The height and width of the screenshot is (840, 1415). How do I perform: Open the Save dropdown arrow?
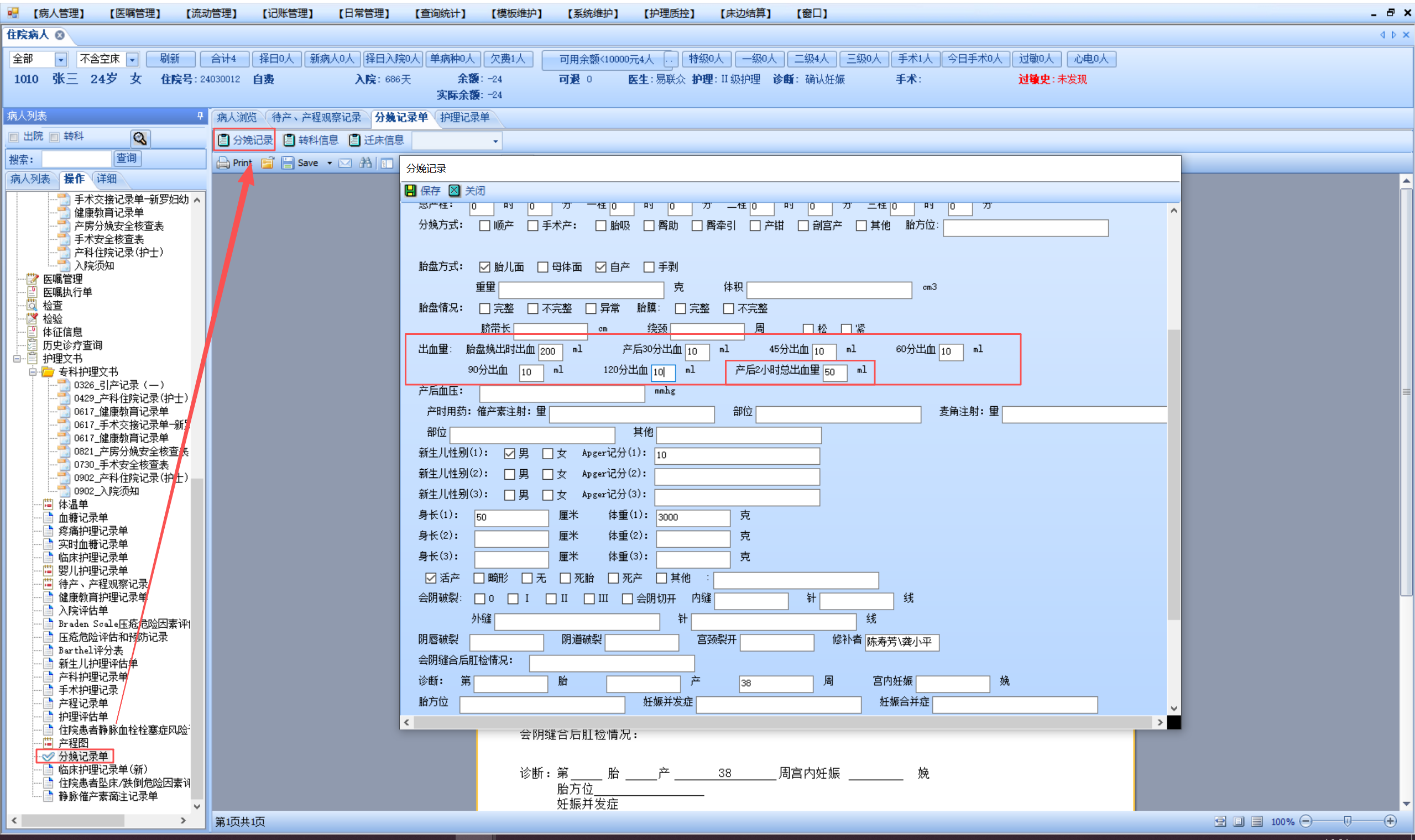pos(330,163)
